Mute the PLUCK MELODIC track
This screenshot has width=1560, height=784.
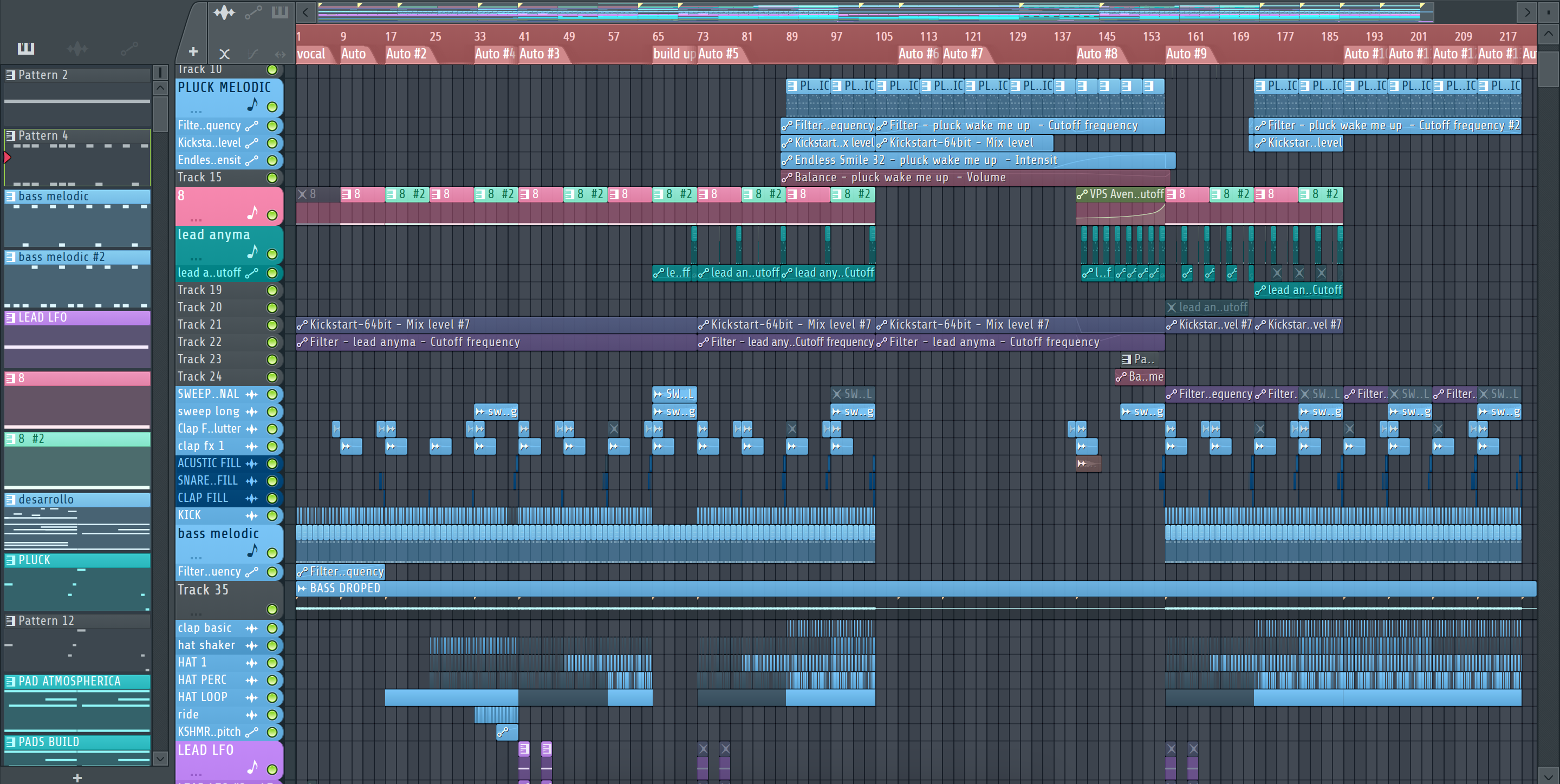click(x=272, y=107)
